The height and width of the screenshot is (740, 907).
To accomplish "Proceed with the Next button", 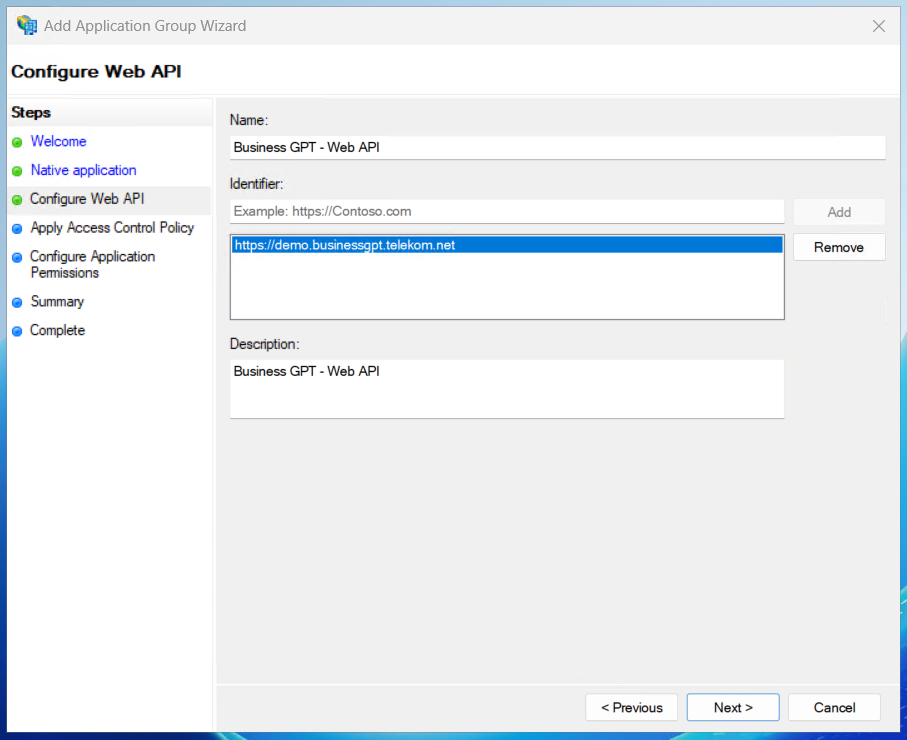I will pos(733,708).
